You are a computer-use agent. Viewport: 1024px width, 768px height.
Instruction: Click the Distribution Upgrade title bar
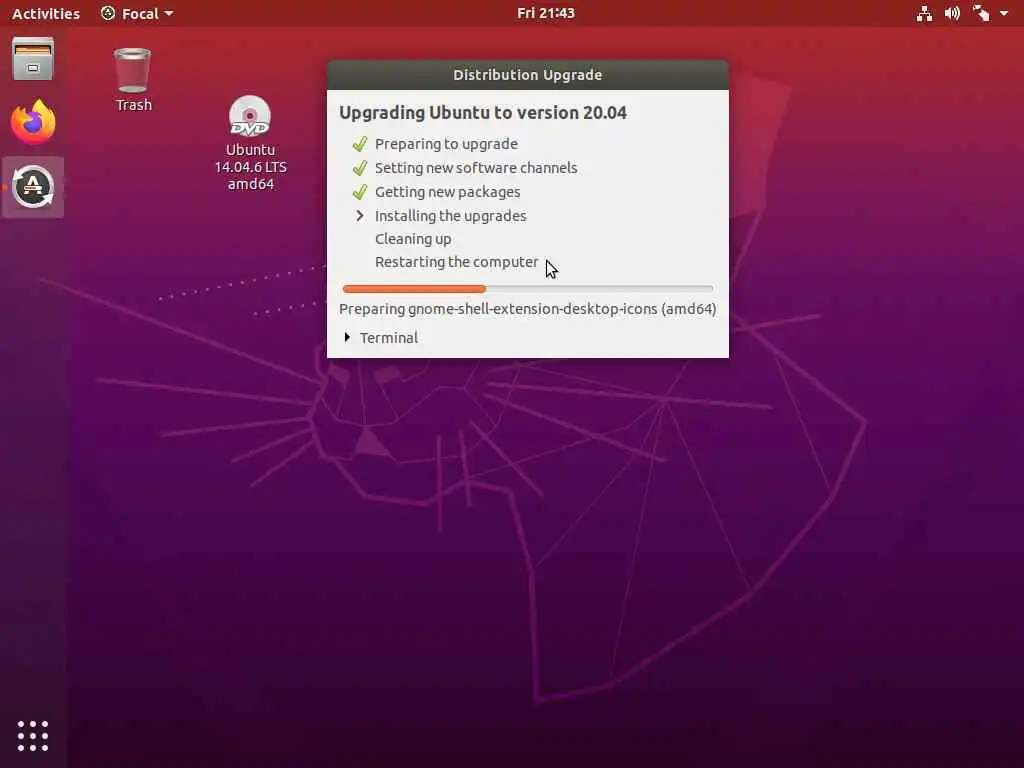tap(528, 75)
